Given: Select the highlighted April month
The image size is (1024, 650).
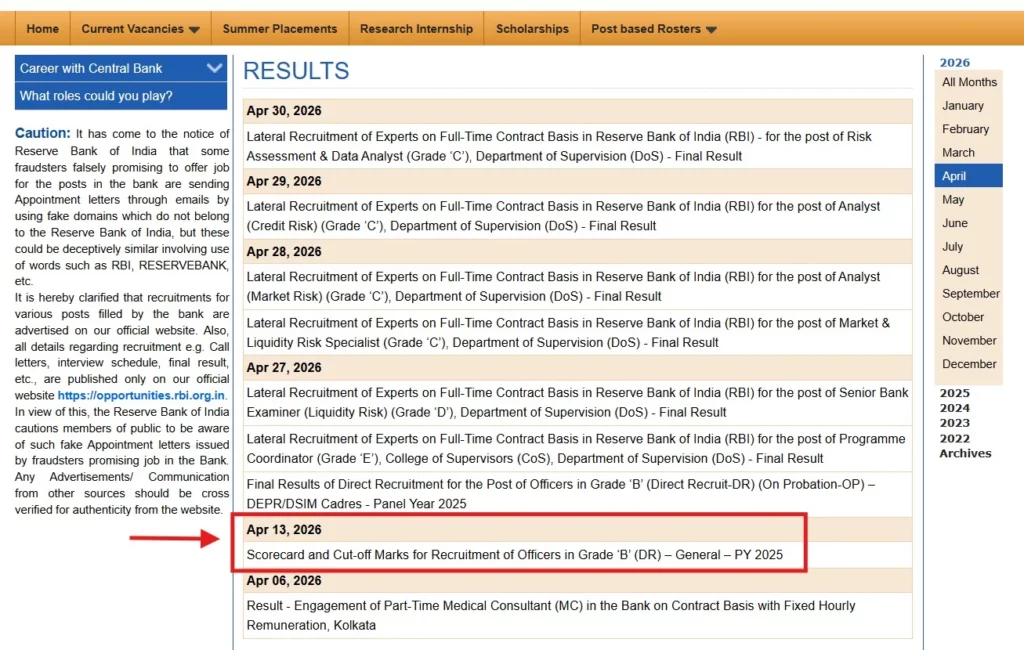Looking at the screenshot, I should tap(968, 176).
